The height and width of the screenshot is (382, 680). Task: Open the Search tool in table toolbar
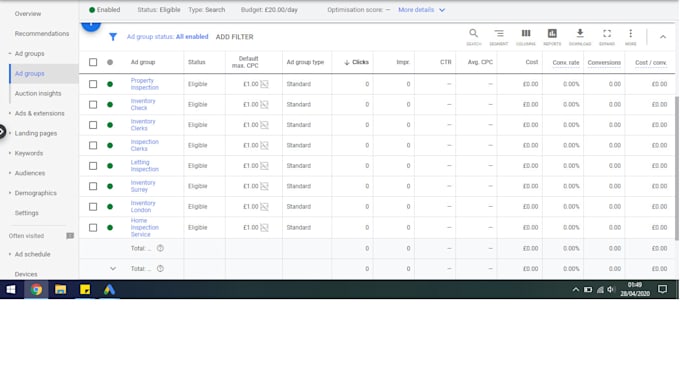[x=474, y=36]
